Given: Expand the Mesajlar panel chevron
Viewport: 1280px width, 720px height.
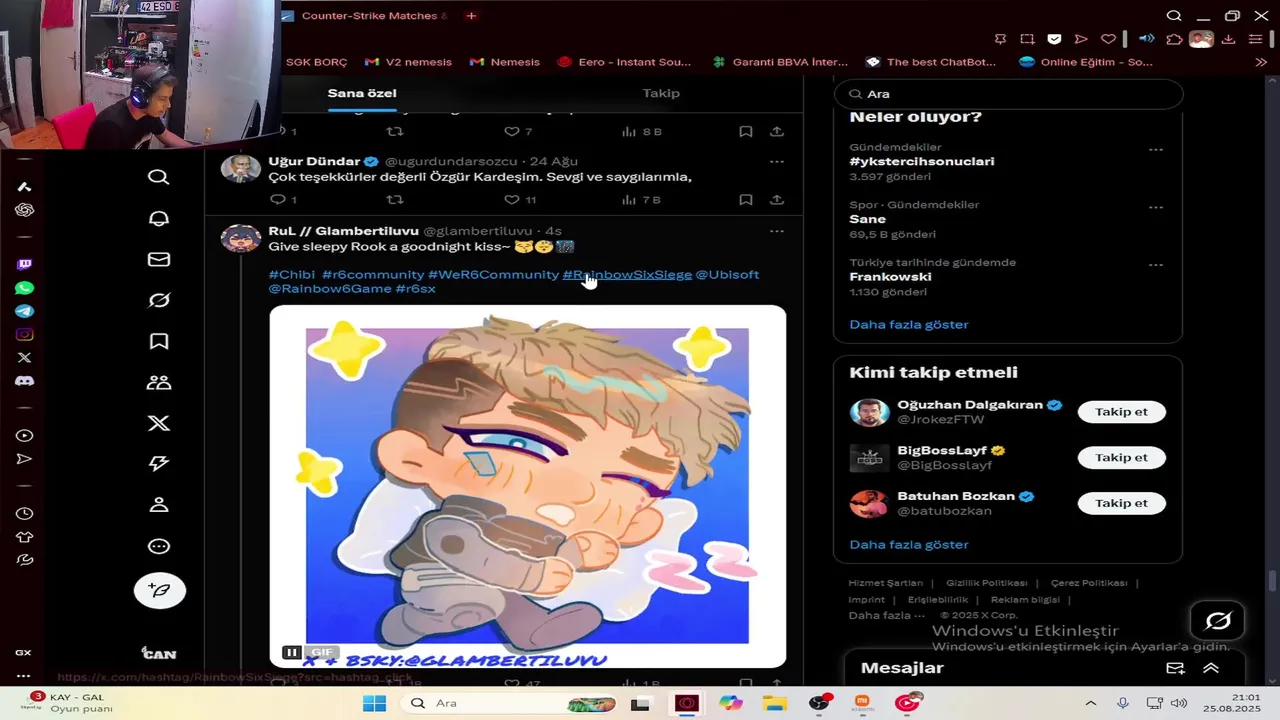Looking at the screenshot, I should [1211, 668].
